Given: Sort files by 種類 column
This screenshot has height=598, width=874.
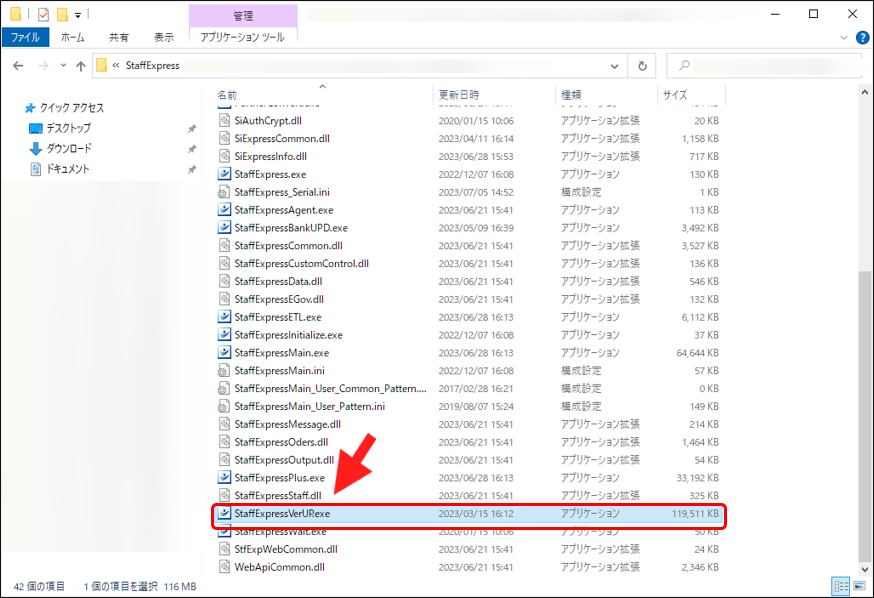Looking at the screenshot, I should point(571,95).
